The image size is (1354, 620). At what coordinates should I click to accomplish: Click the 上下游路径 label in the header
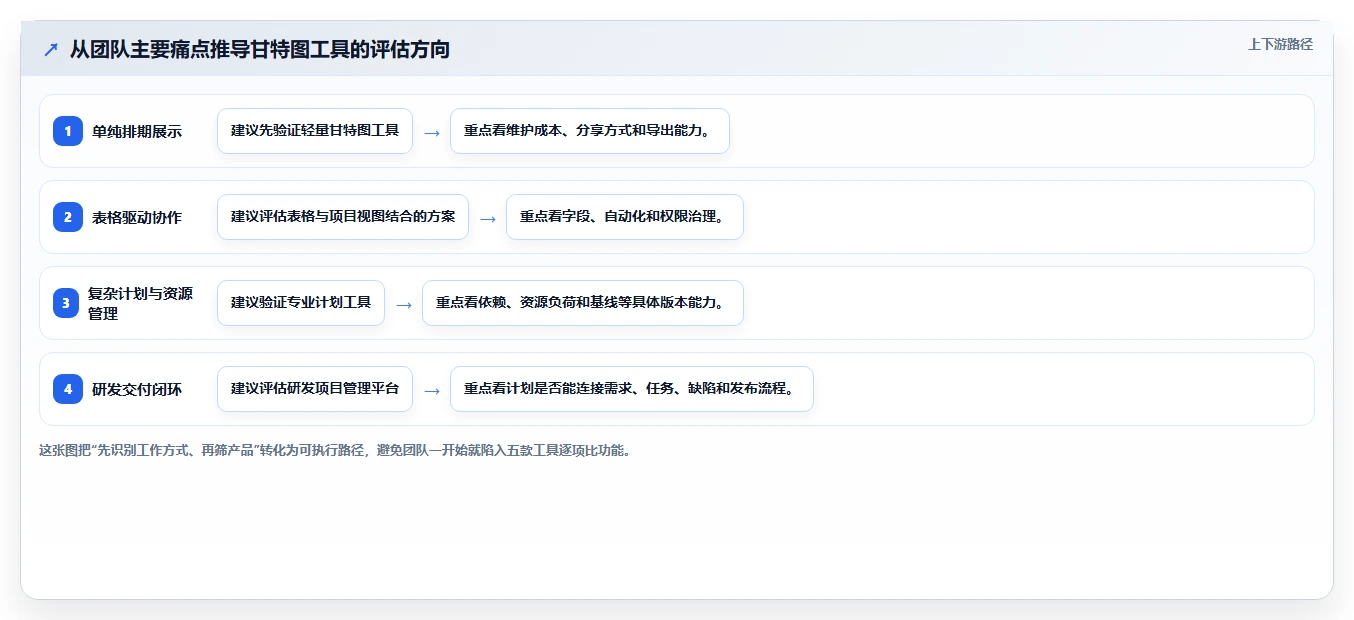pos(1280,44)
